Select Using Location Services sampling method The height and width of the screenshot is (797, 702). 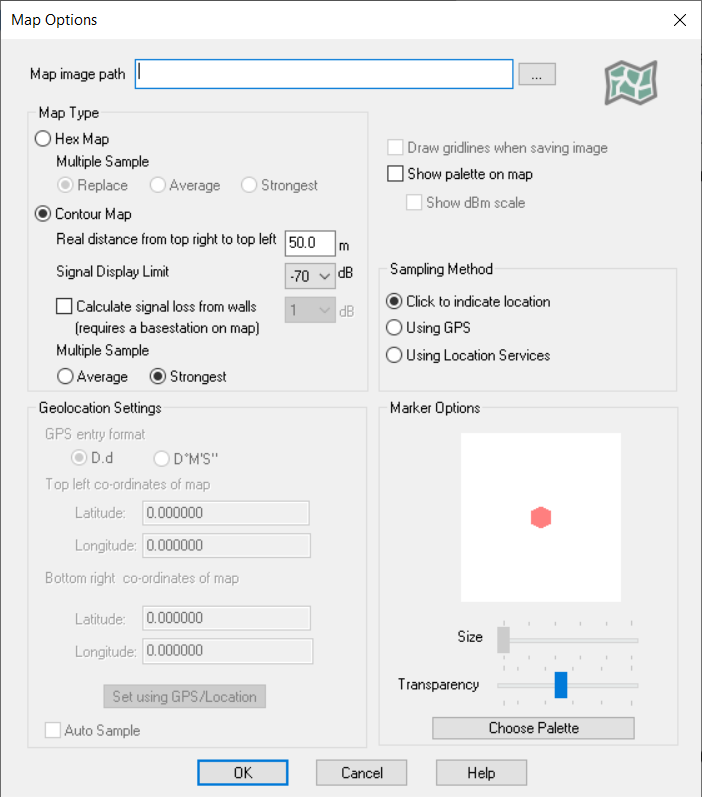pyautogui.click(x=394, y=355)
